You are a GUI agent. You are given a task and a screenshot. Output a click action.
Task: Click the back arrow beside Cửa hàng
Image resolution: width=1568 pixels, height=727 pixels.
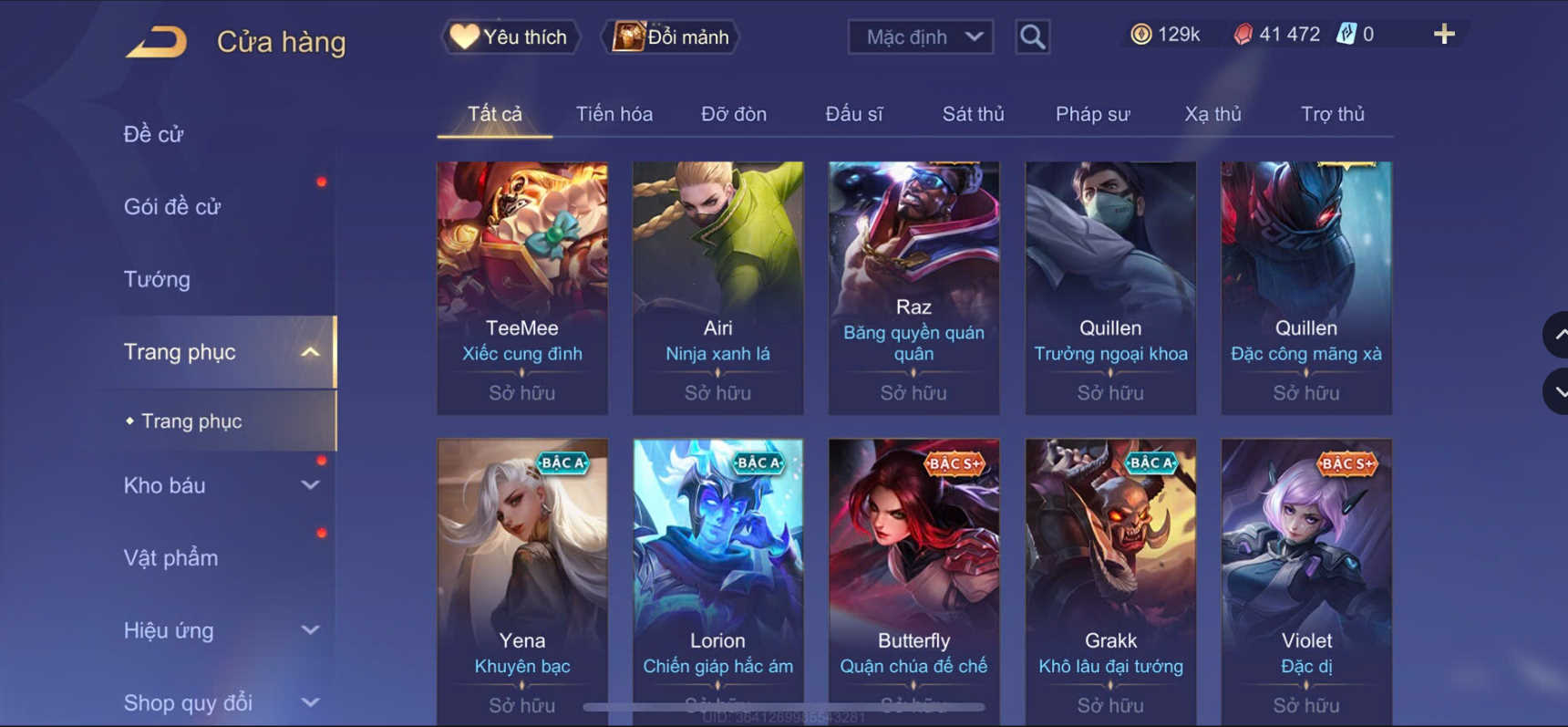point(156,42)
